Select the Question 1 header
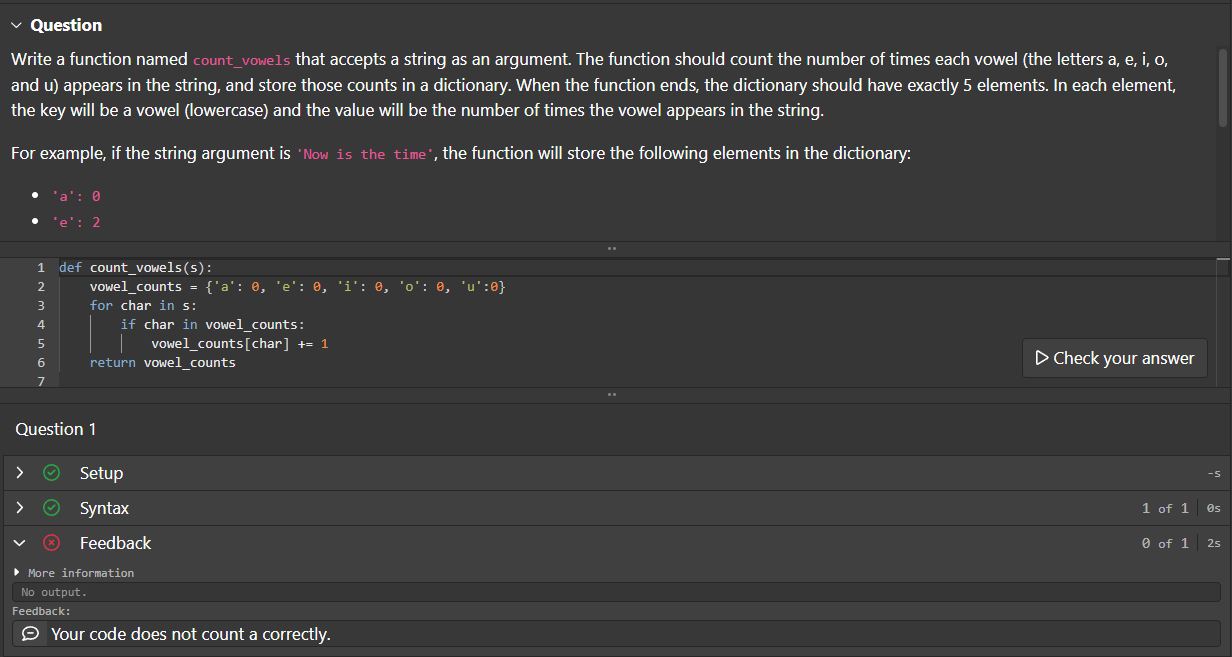Viewport: 1232px width, 657px height. (x=55, y=429)
